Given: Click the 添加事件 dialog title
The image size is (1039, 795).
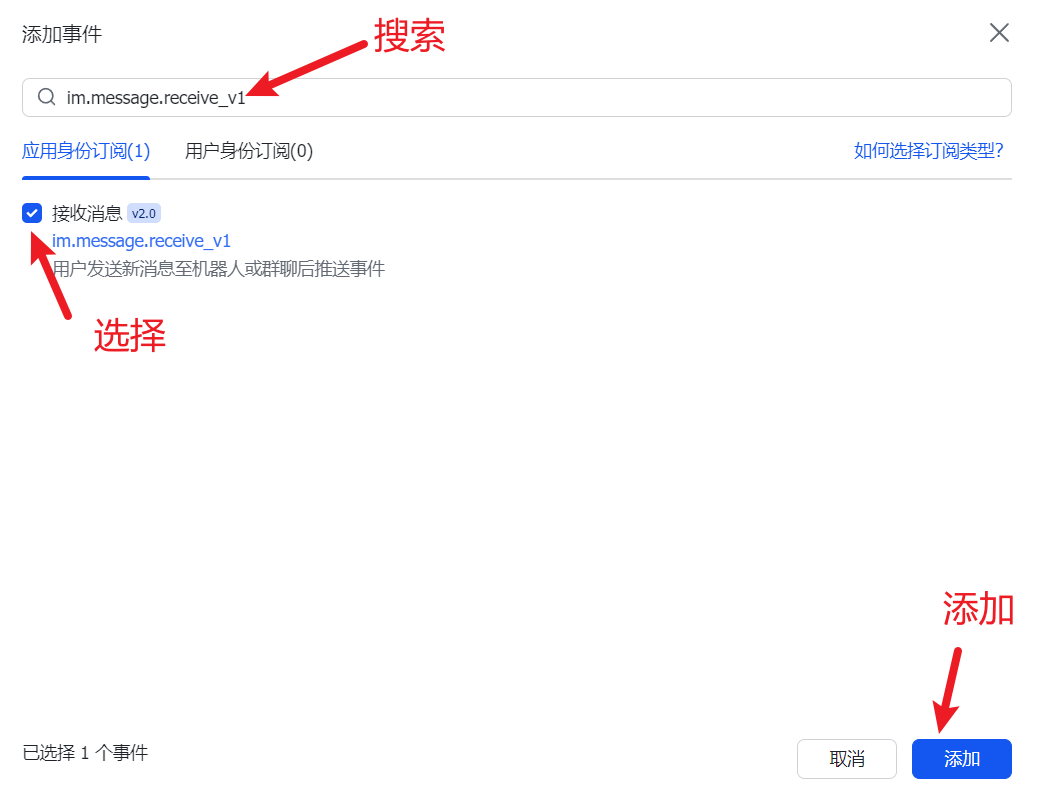Looking at the screenshot, I should coord(62,35).
